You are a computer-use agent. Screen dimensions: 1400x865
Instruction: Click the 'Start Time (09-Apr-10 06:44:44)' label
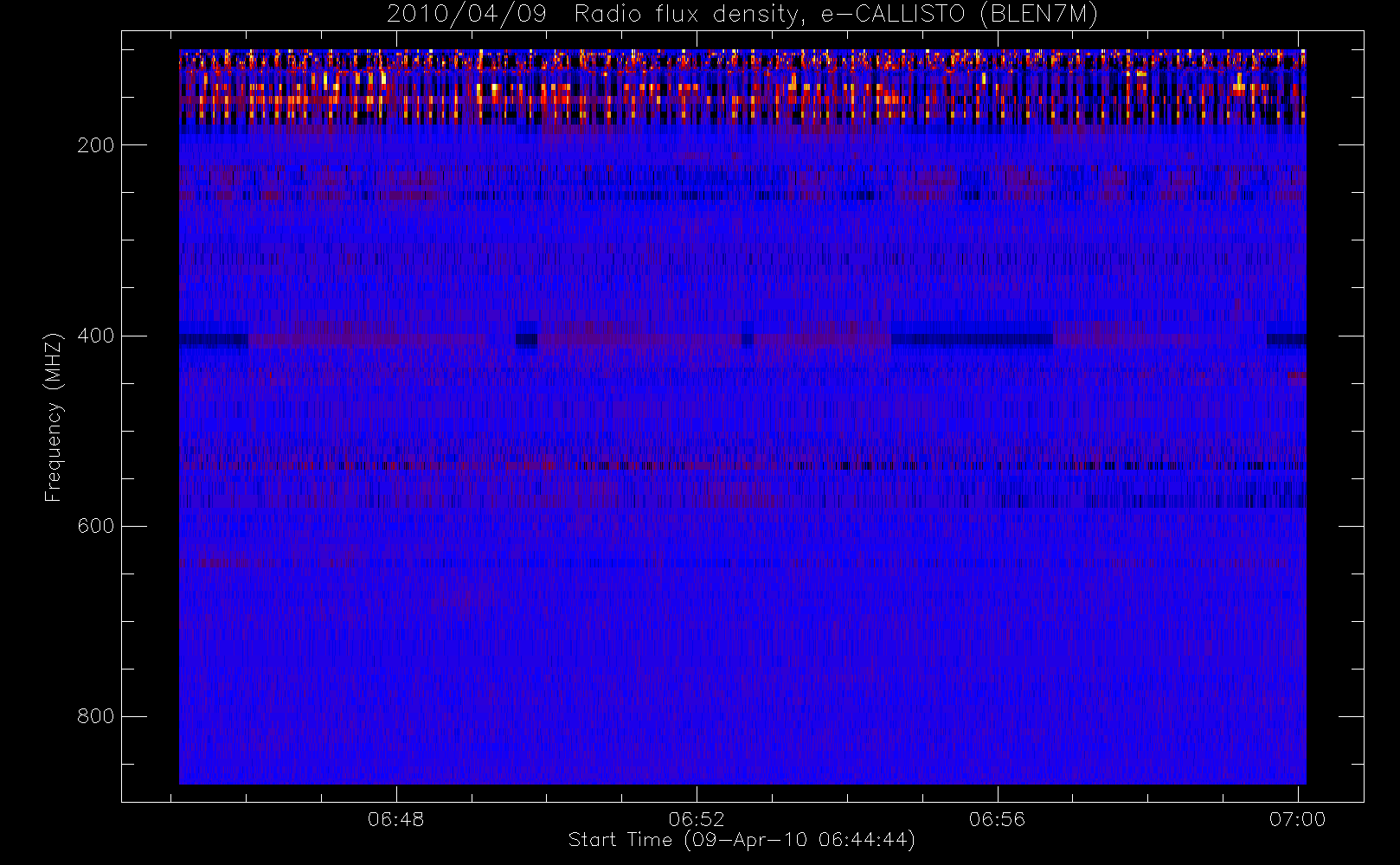[x=742, y=840]
